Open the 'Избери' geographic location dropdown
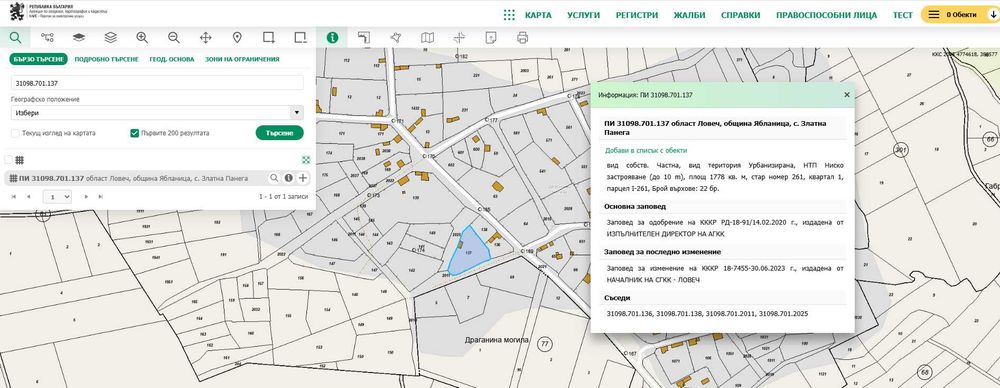The image size is (1000, 388). point(157,112)
